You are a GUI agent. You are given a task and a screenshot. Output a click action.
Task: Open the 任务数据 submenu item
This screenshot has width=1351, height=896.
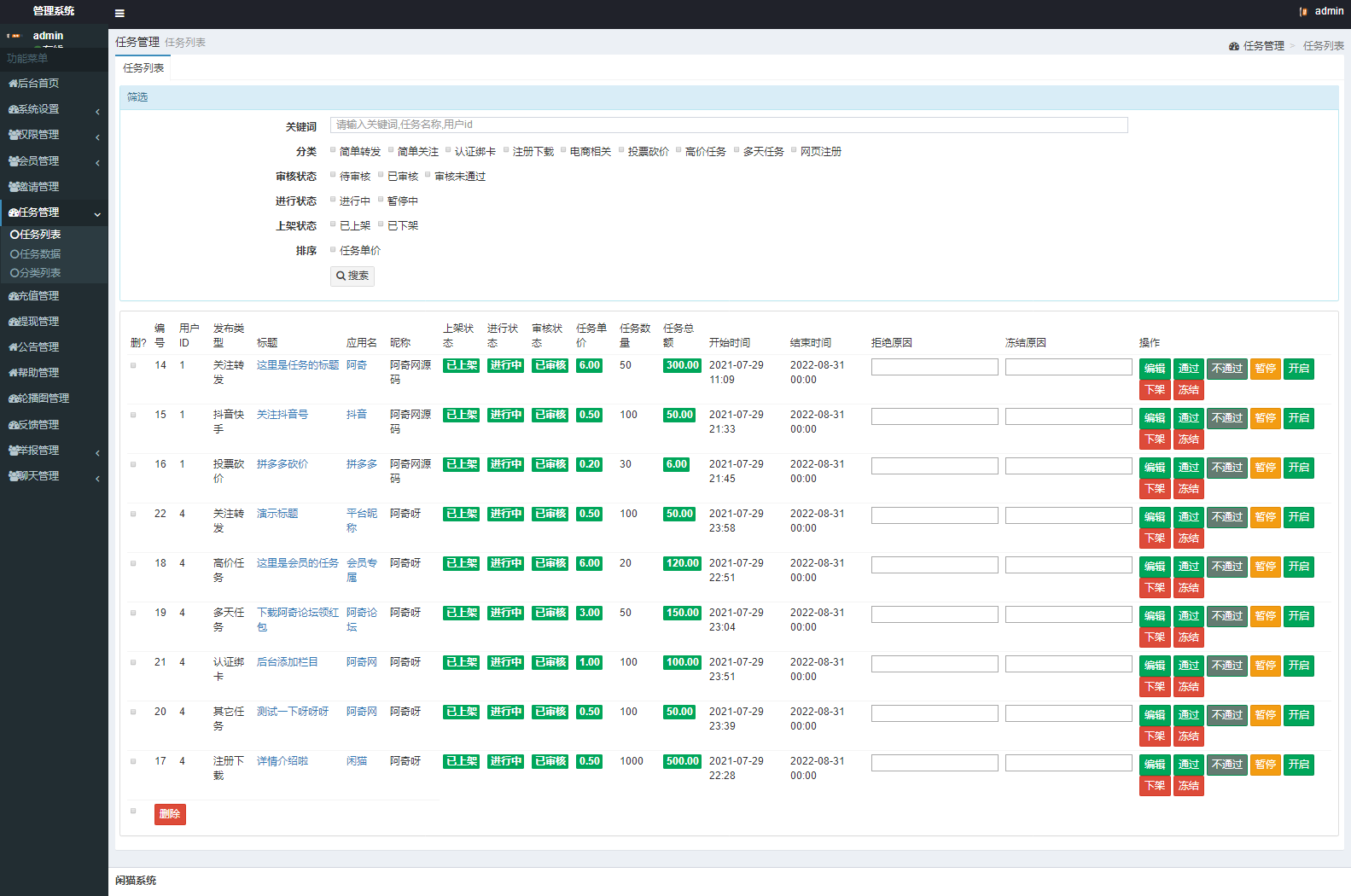[x=40, y=254]
